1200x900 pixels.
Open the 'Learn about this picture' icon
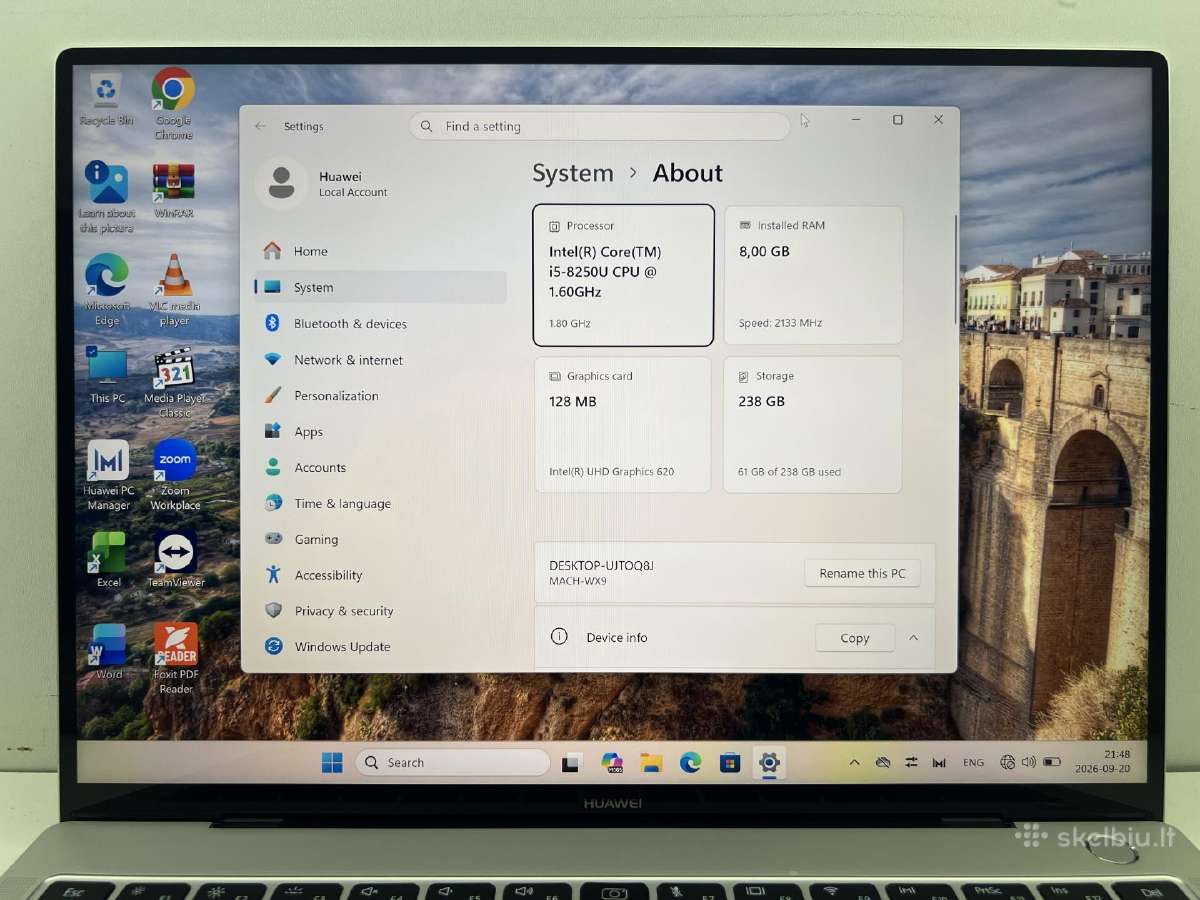click(x=106, y=197)
